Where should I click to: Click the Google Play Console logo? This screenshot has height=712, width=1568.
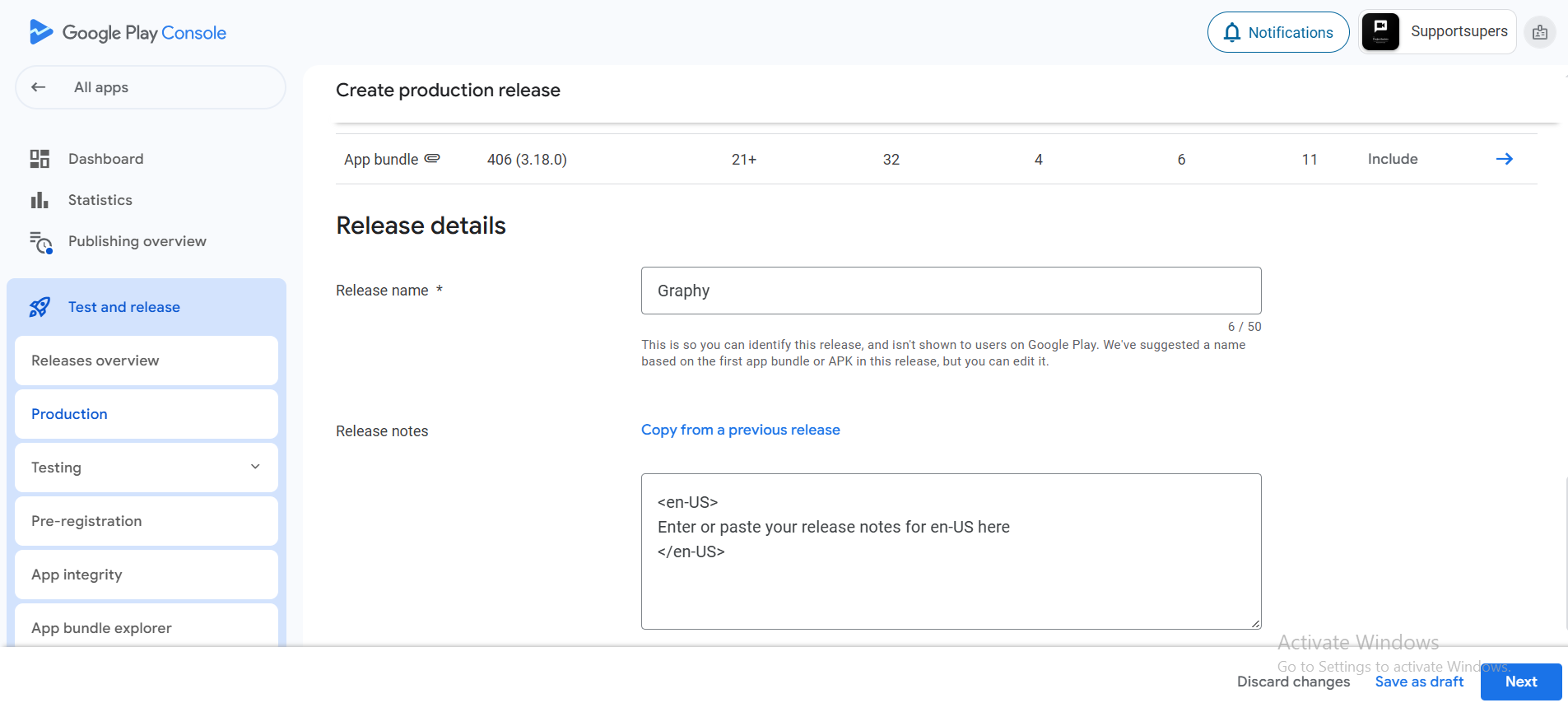[128, 33]
